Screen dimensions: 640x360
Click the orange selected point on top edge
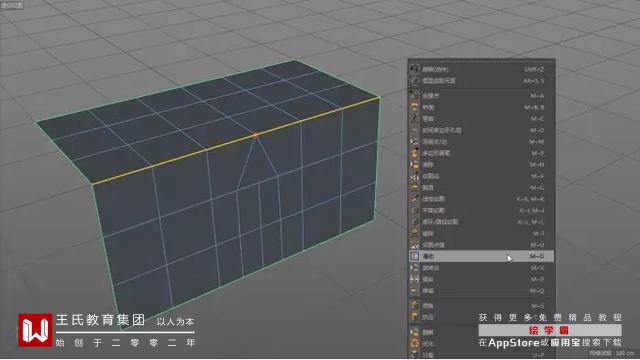pyautogui.click(x=256, y=134)
